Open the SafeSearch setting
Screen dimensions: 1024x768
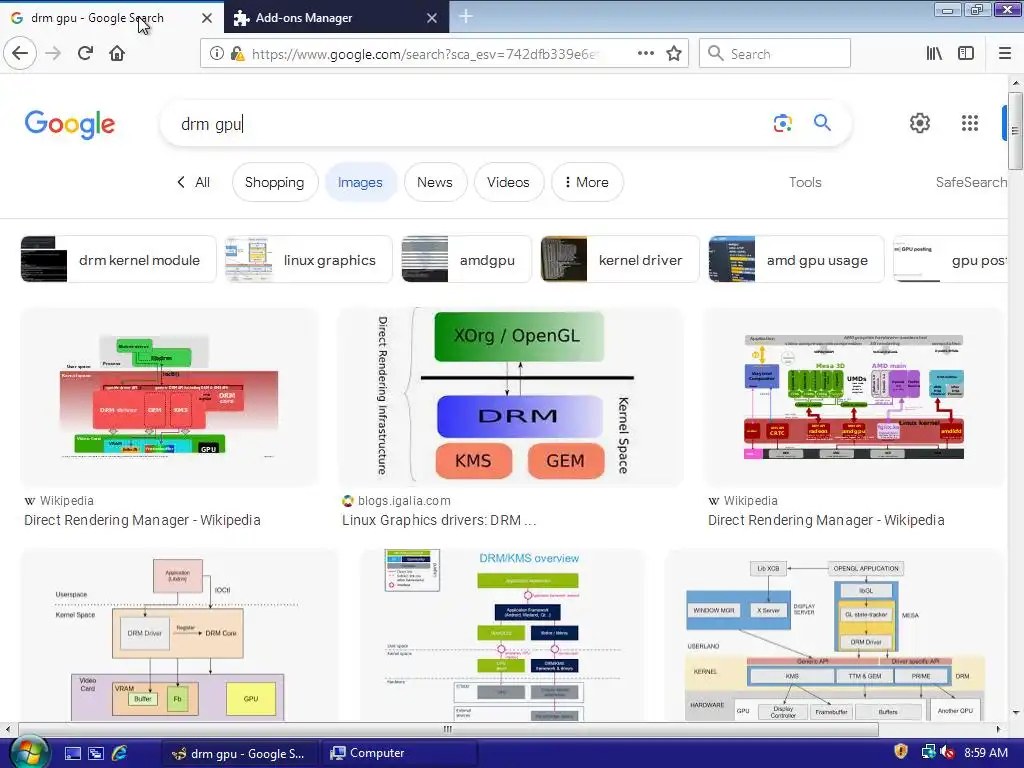pos(971,182)
